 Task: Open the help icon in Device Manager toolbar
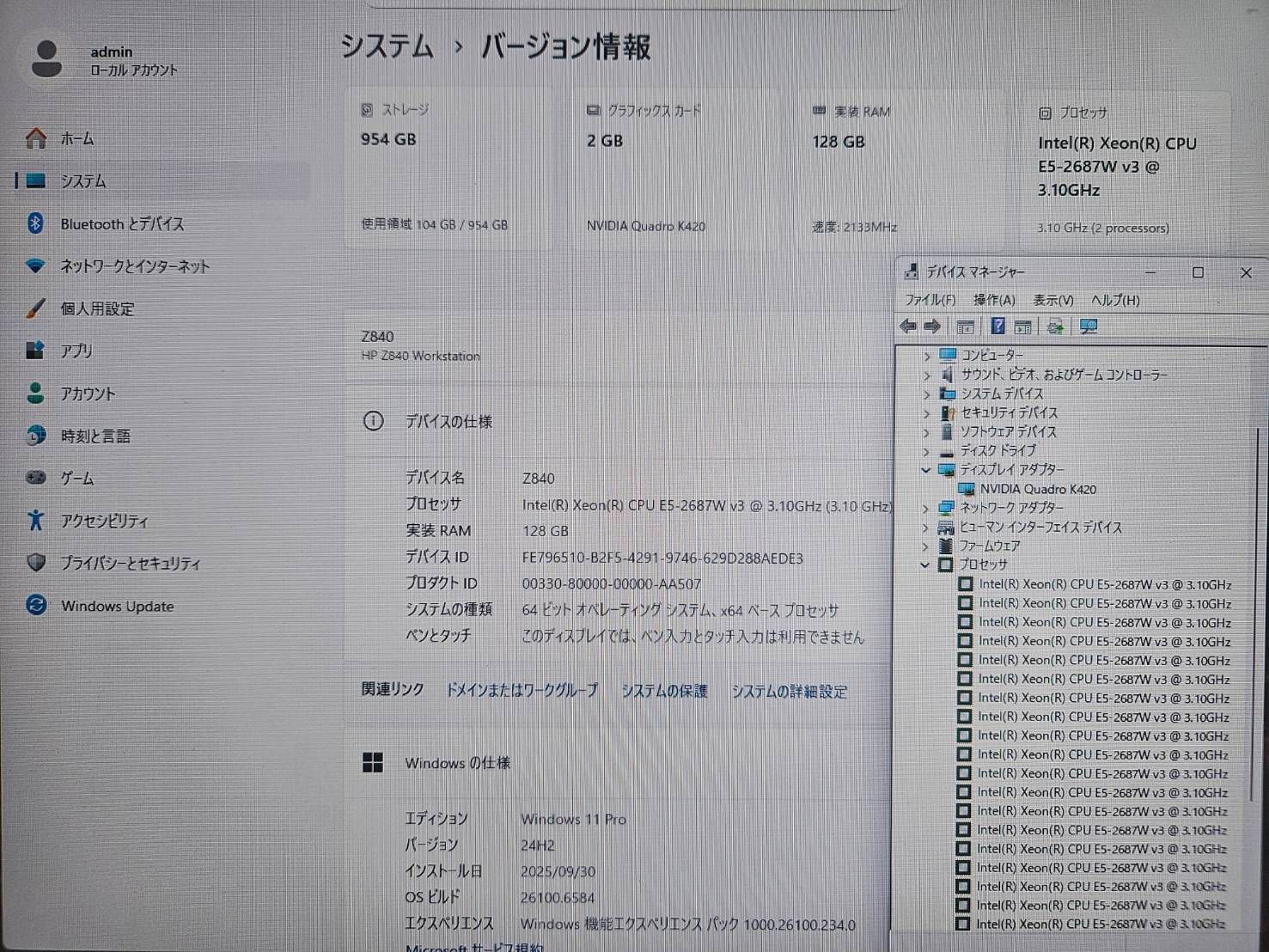pos(998,326)
